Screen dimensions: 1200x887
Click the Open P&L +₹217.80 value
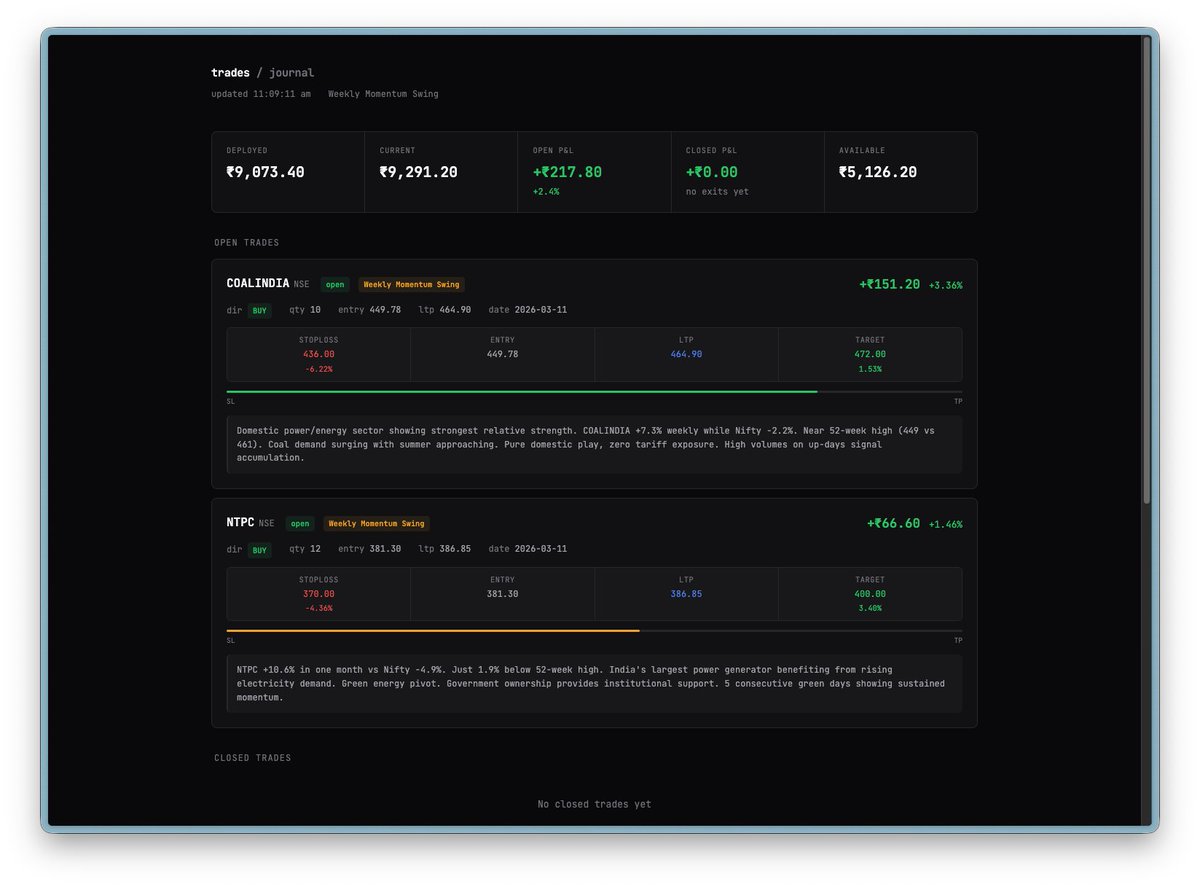[567, 172]
